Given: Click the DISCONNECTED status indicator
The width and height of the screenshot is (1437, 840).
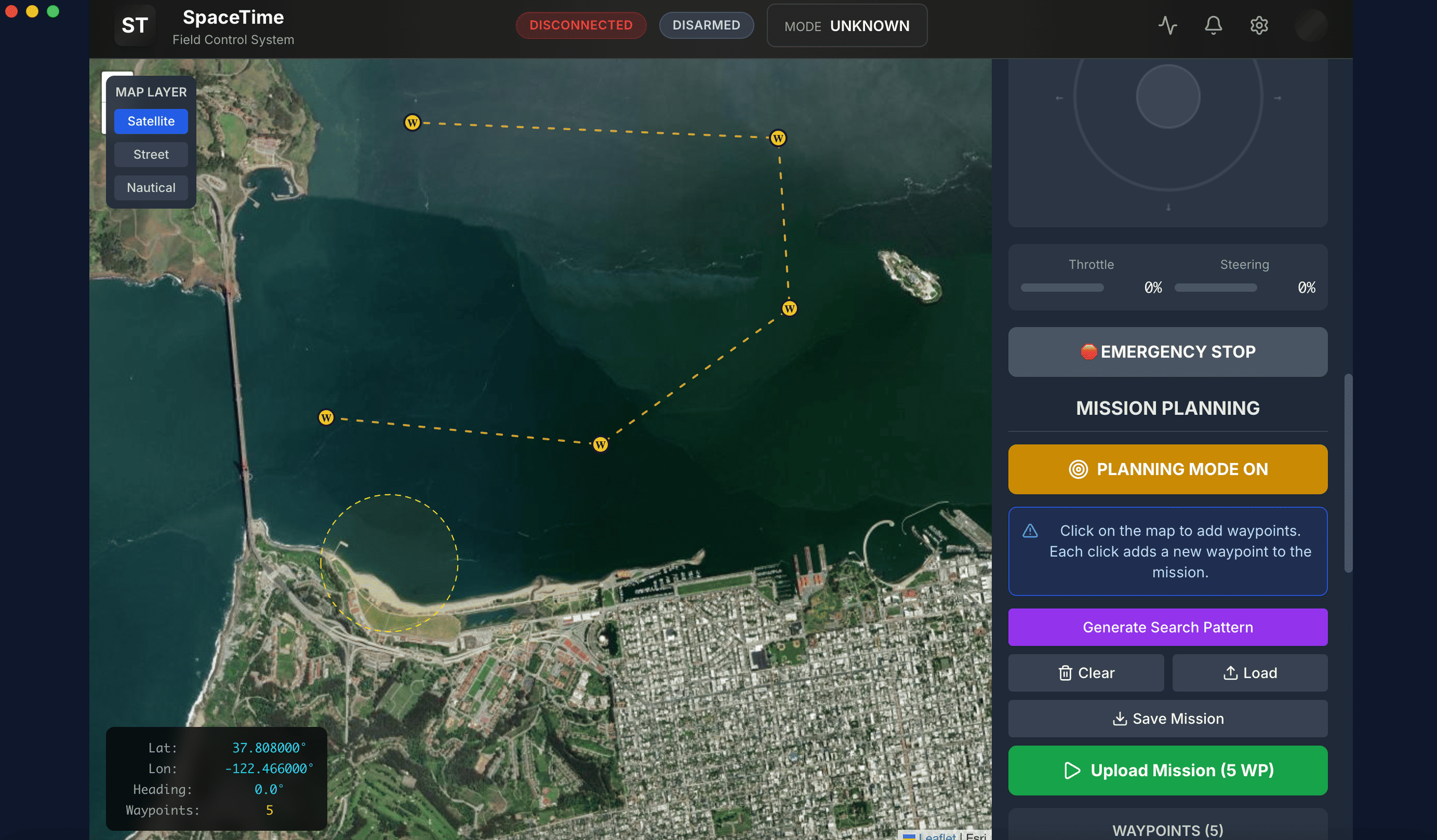Looking at the screenshot, I should (x=581, y=25).
